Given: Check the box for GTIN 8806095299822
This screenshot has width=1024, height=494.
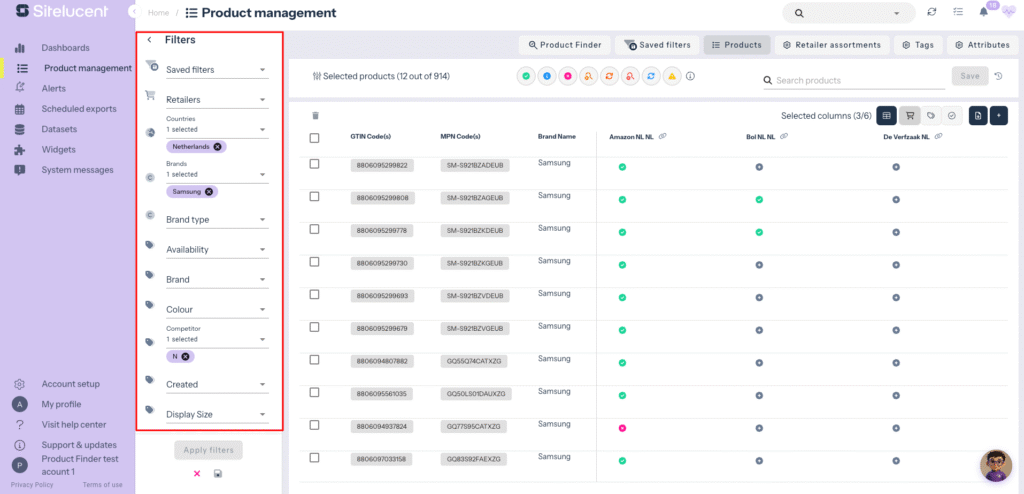Looking at the screenshot, I should point(314,164).
